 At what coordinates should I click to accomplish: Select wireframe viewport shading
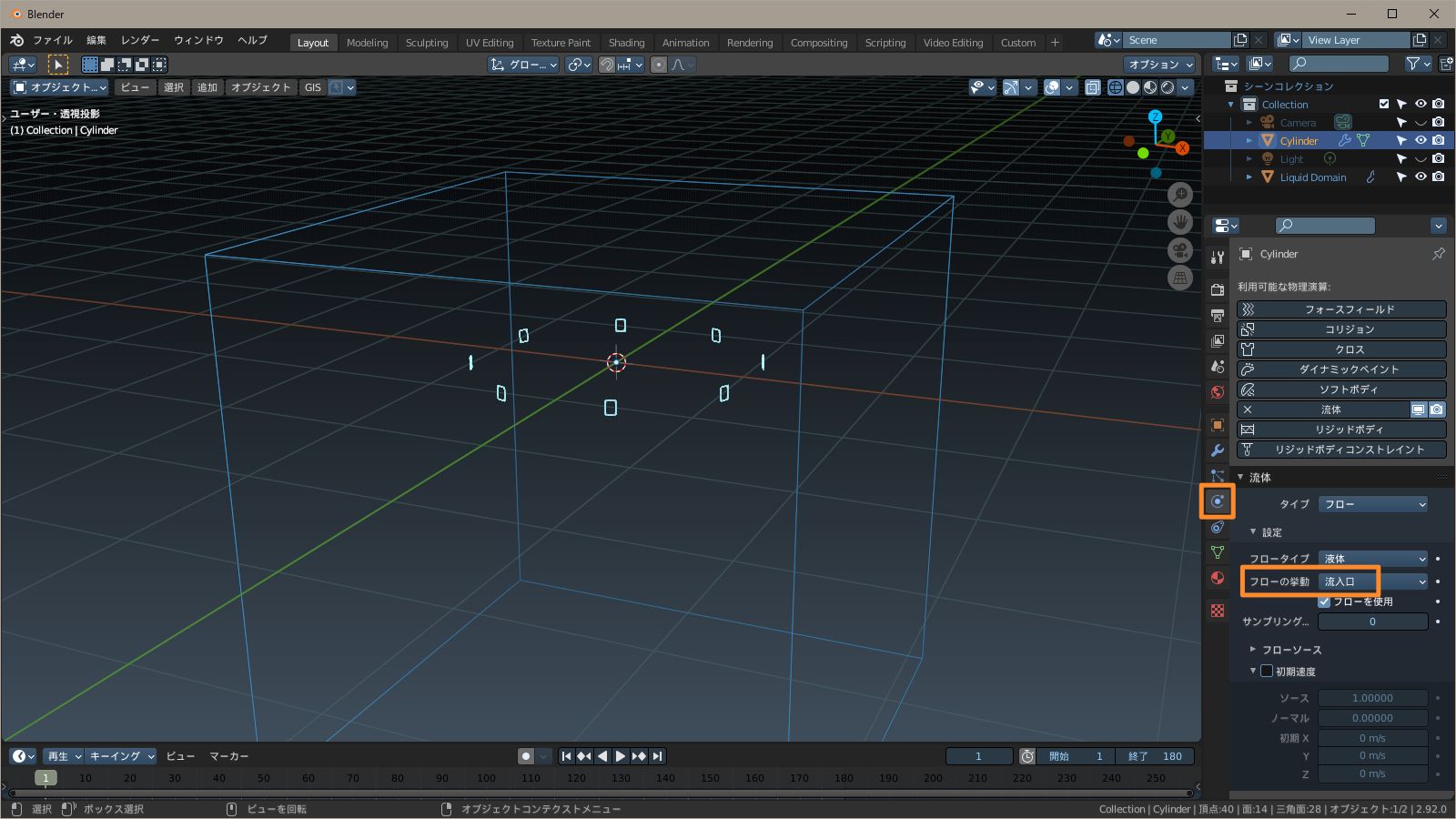[1115, 87]
